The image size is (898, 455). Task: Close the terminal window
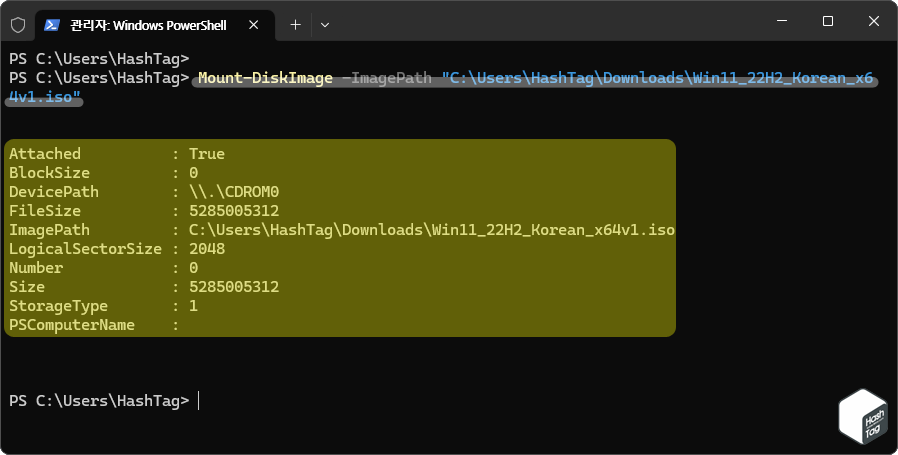point(873,21)
